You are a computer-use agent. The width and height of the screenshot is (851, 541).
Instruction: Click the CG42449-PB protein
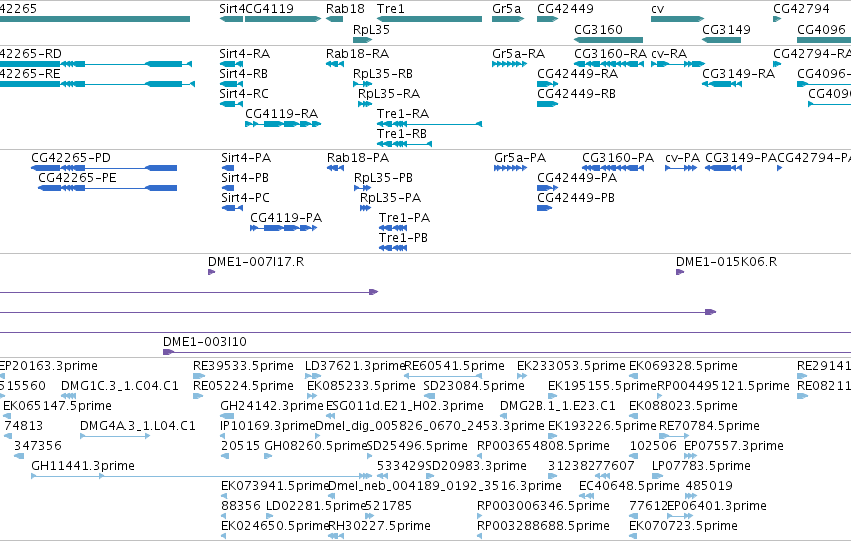tap(544, 208)
